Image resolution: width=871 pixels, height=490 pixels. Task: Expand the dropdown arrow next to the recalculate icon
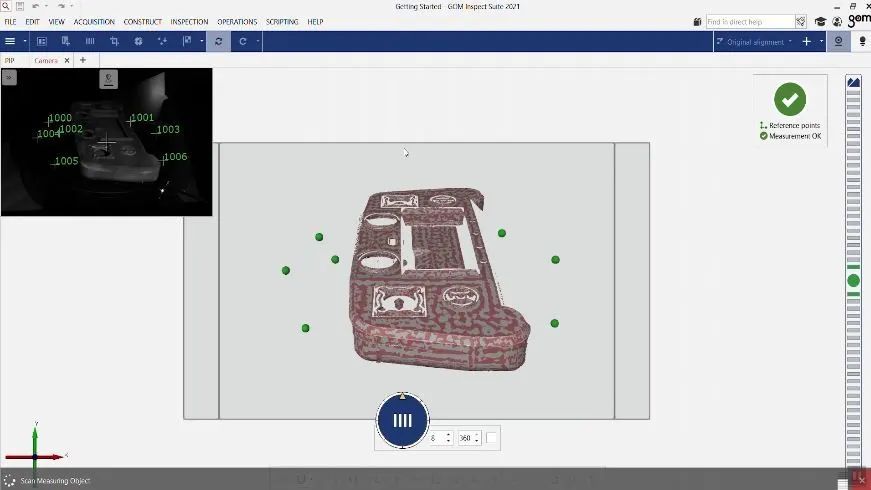[x=258, y=41]
